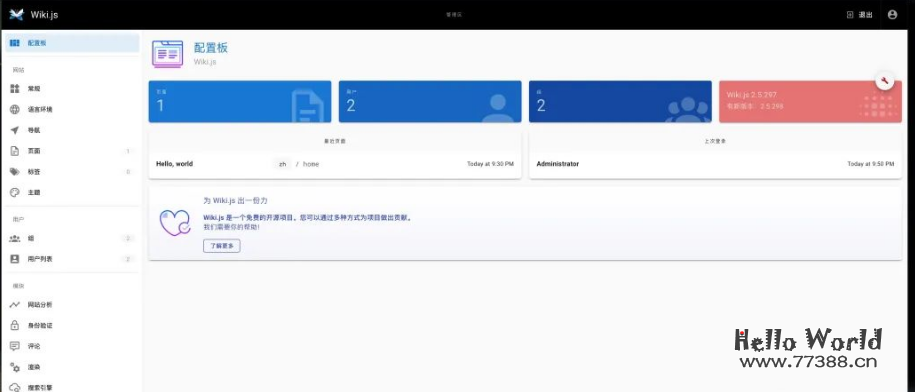Viewport: 915px width, 392px height.
Task: Click the red Wiki.js 2.5.297 version card
Action: [810, 102]
